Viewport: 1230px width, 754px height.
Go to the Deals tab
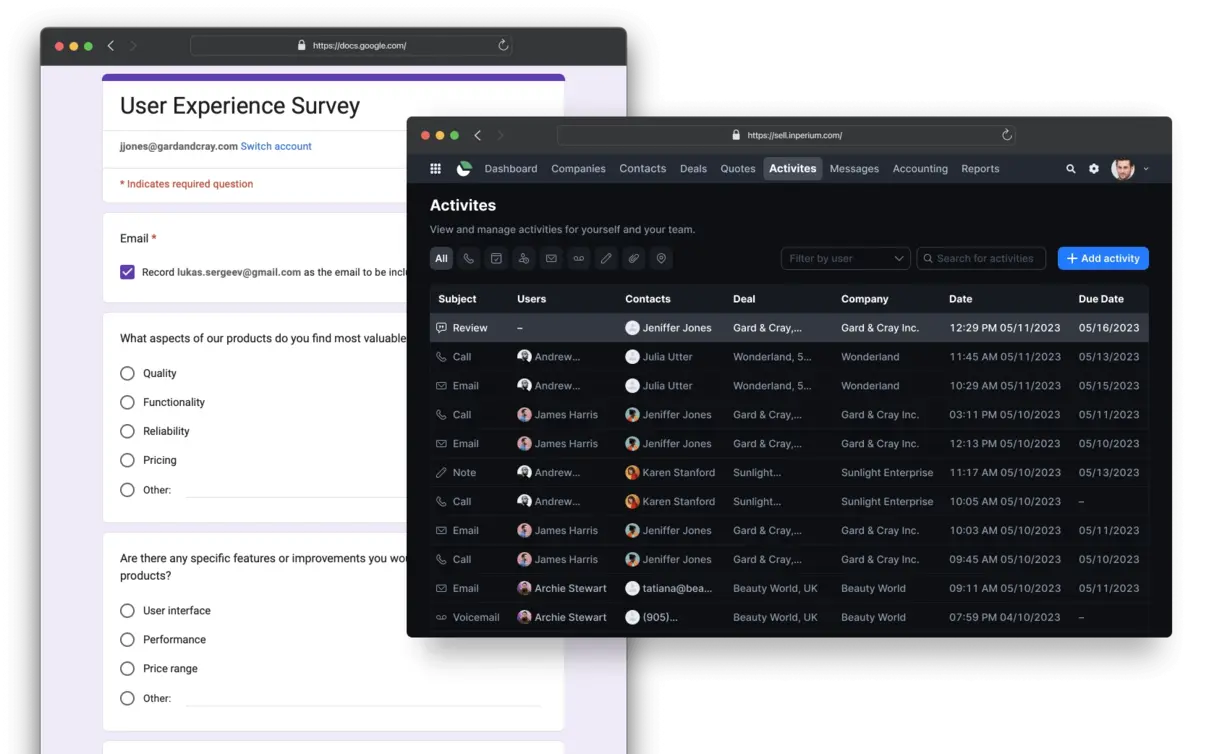pos(693,169)
